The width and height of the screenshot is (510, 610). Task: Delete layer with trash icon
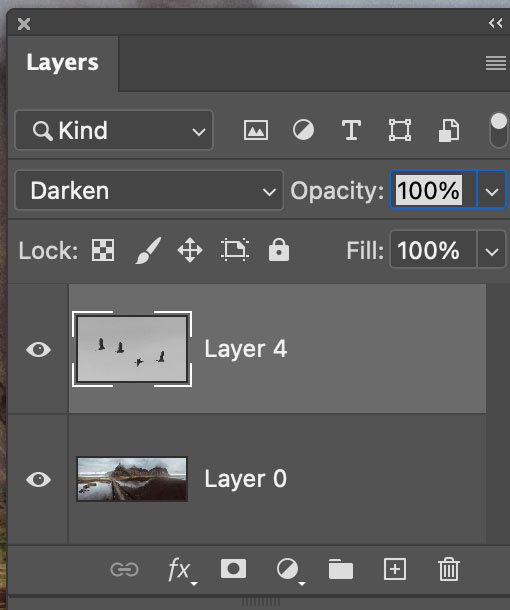[x=449, y=569]
